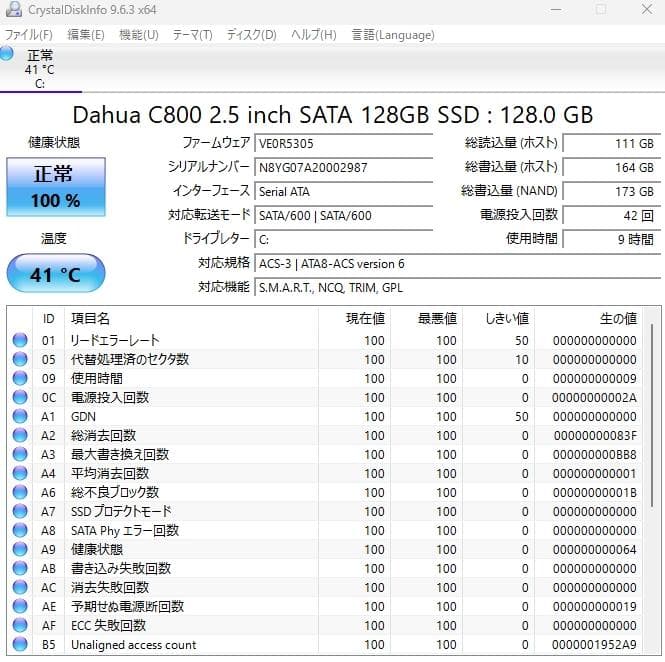Click status orb of ID 0C 電源投入回数 row
This screenshot has width=665, height=662.
pos(20,397)
